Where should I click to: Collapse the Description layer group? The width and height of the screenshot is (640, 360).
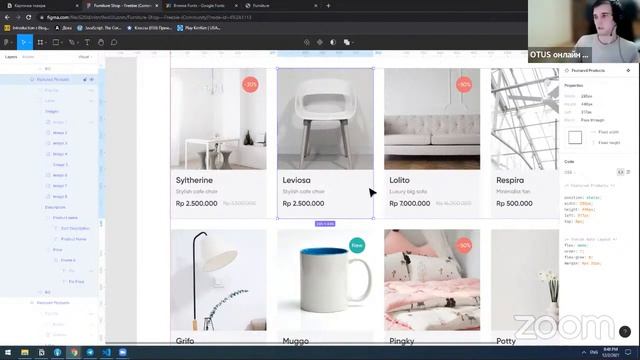coord(41,207)
